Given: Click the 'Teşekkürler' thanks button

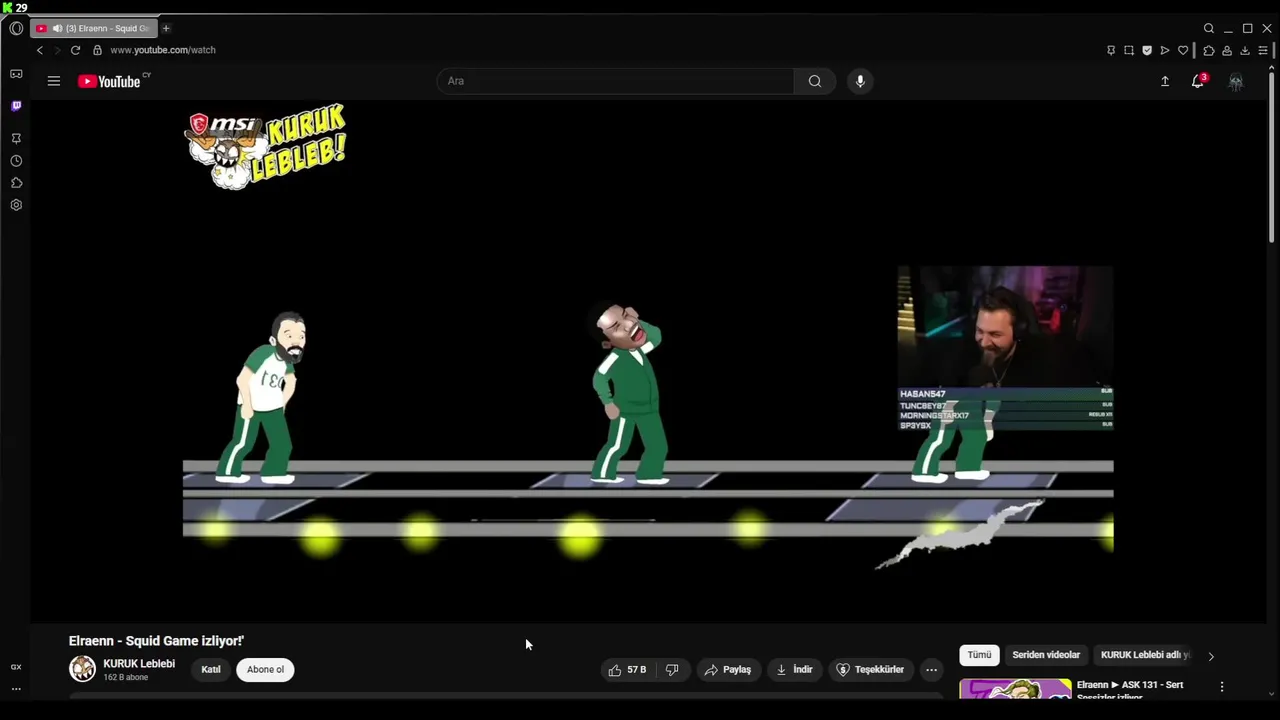Looking at the screenshot, I should (870, 670).
